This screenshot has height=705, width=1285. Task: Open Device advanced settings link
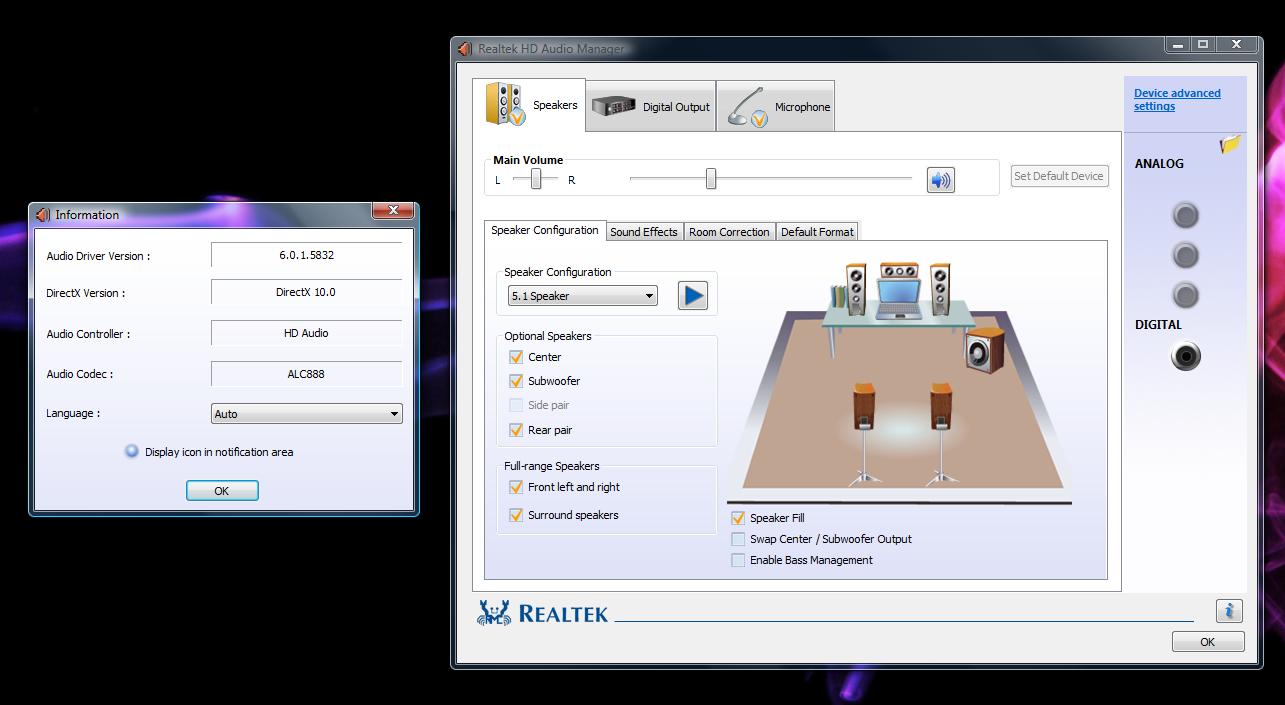point(1177,99)
